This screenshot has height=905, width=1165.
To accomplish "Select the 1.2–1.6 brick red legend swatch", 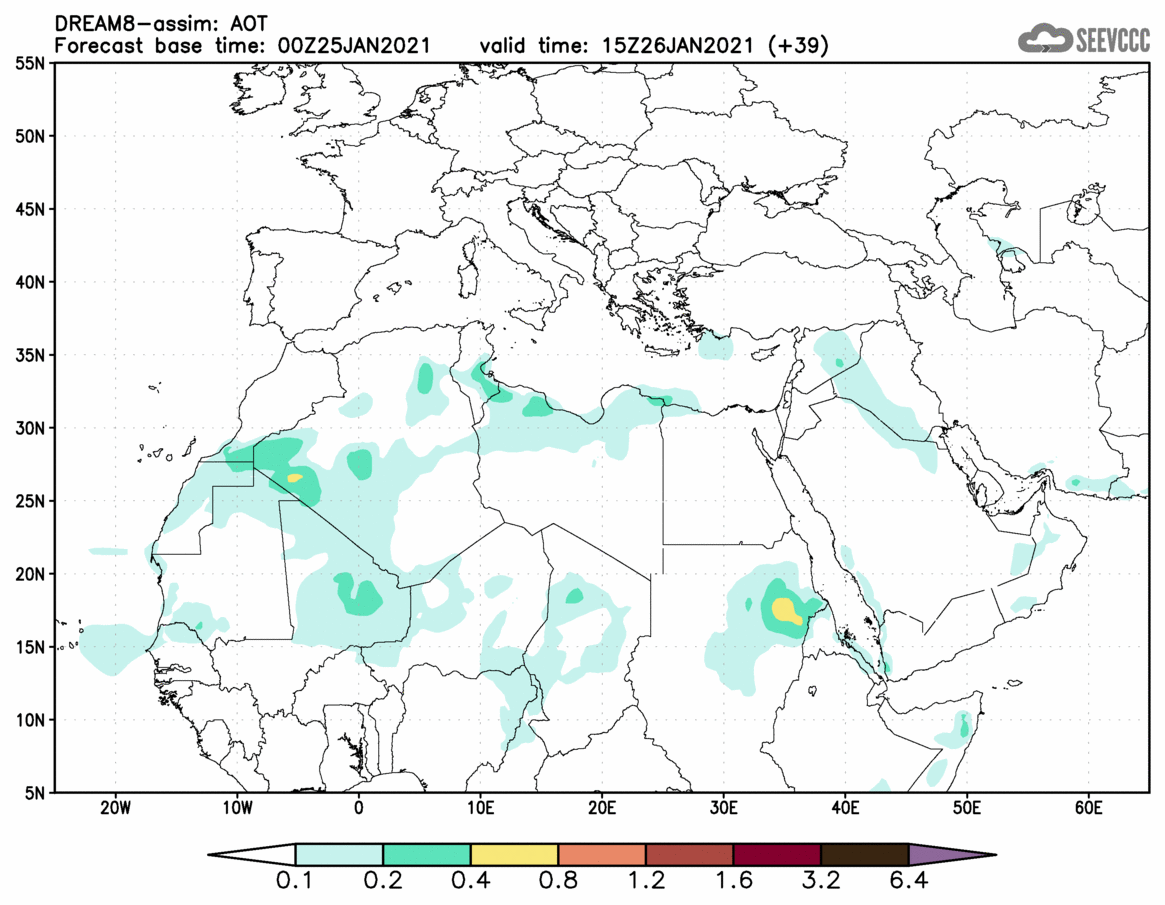I will [689, 854].
